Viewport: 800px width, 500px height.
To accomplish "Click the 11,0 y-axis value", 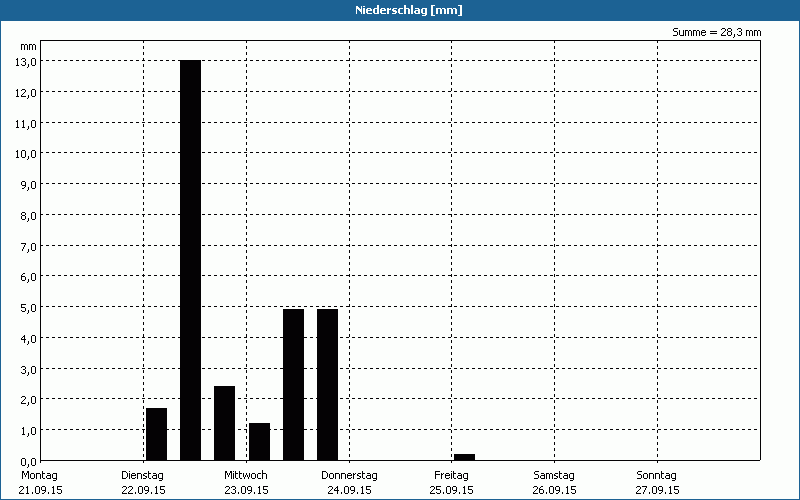I will (26, 123).
